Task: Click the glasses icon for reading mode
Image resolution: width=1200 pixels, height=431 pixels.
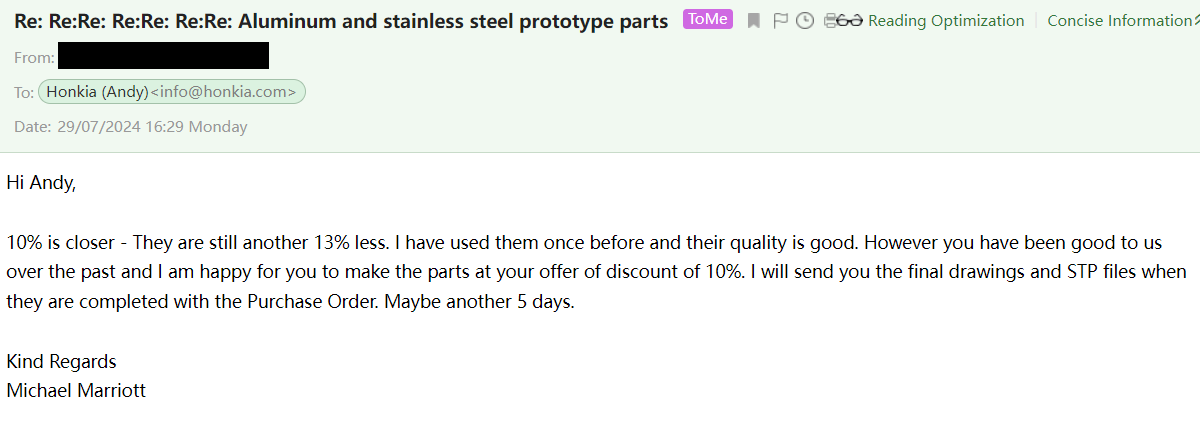Action: tap(849, 21)
